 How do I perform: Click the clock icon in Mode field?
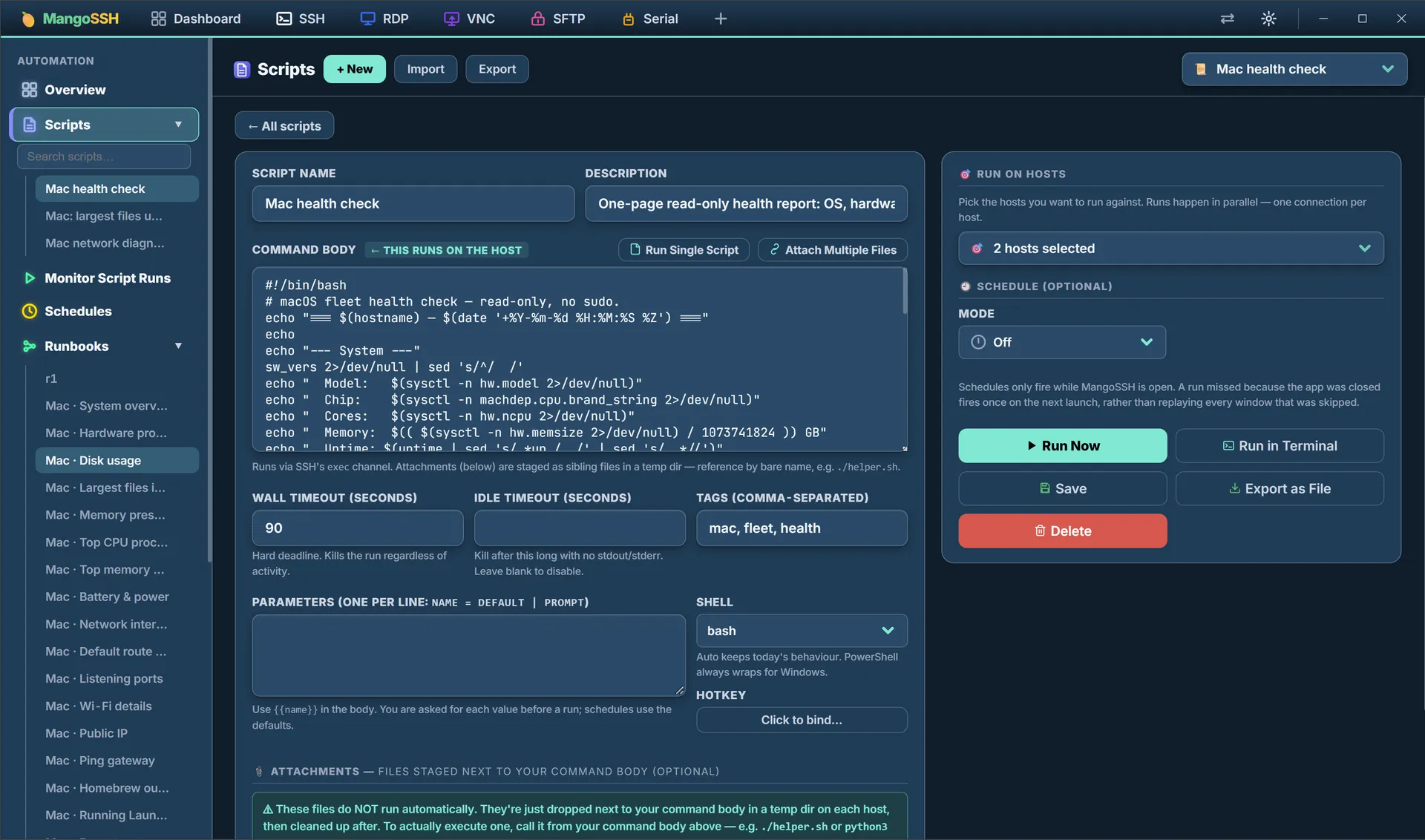pos(978,342)
